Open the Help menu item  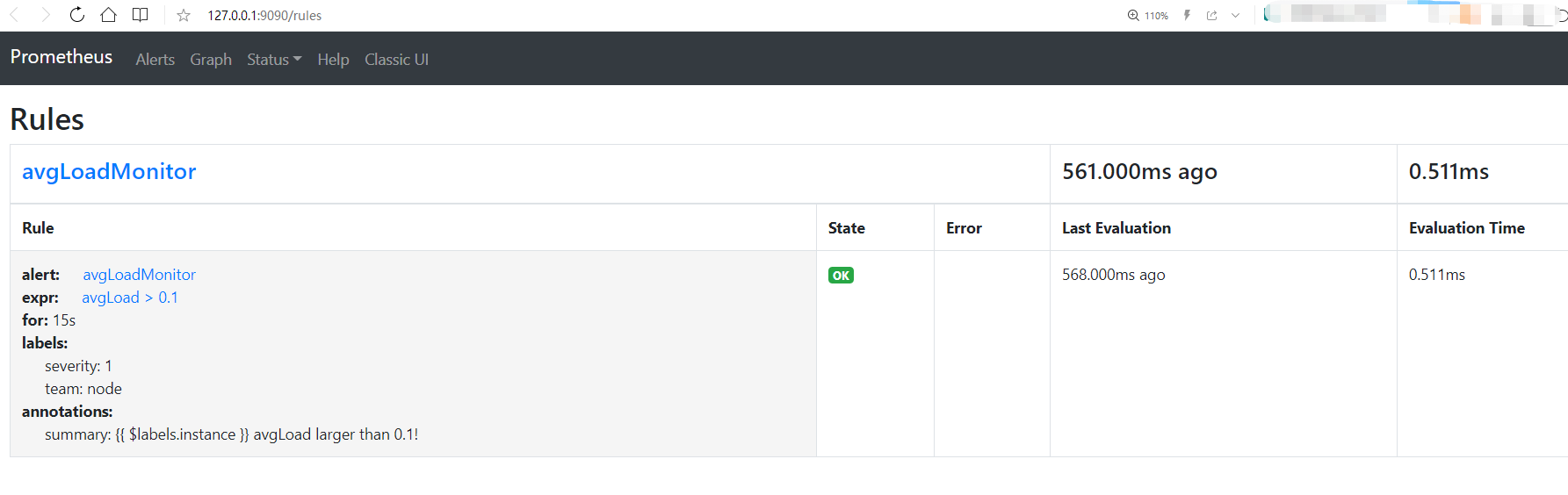coord(333,60)
